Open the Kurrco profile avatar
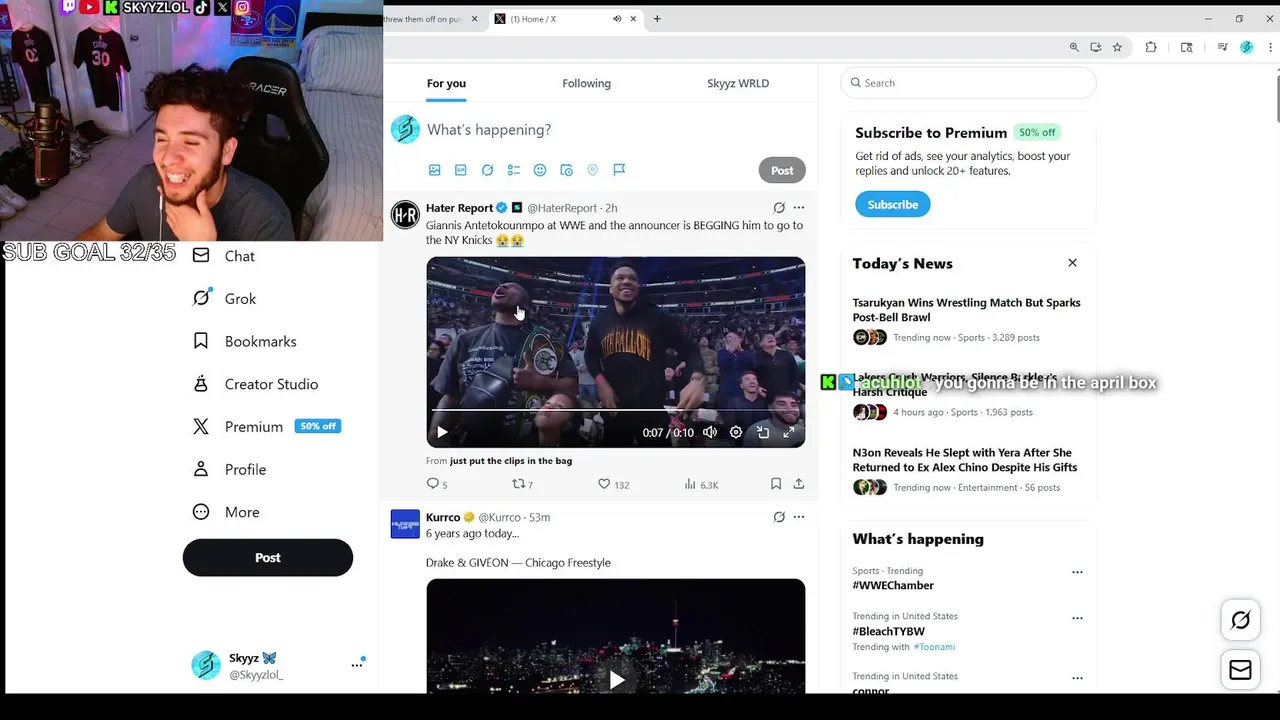Viewport: 1280px width, 720px height. tap(405, 524)
